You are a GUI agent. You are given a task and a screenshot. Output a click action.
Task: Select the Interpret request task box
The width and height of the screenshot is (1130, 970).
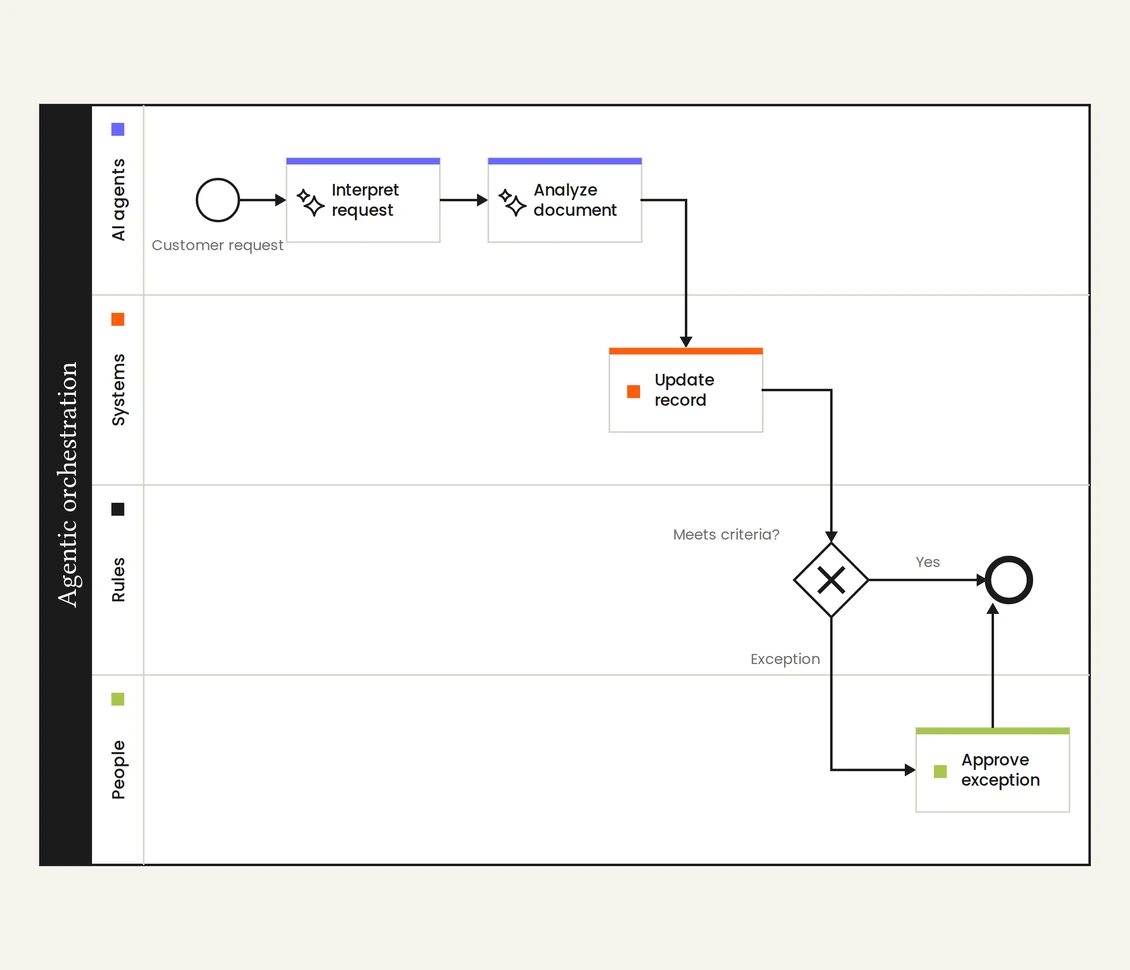(x=363, y=200)
